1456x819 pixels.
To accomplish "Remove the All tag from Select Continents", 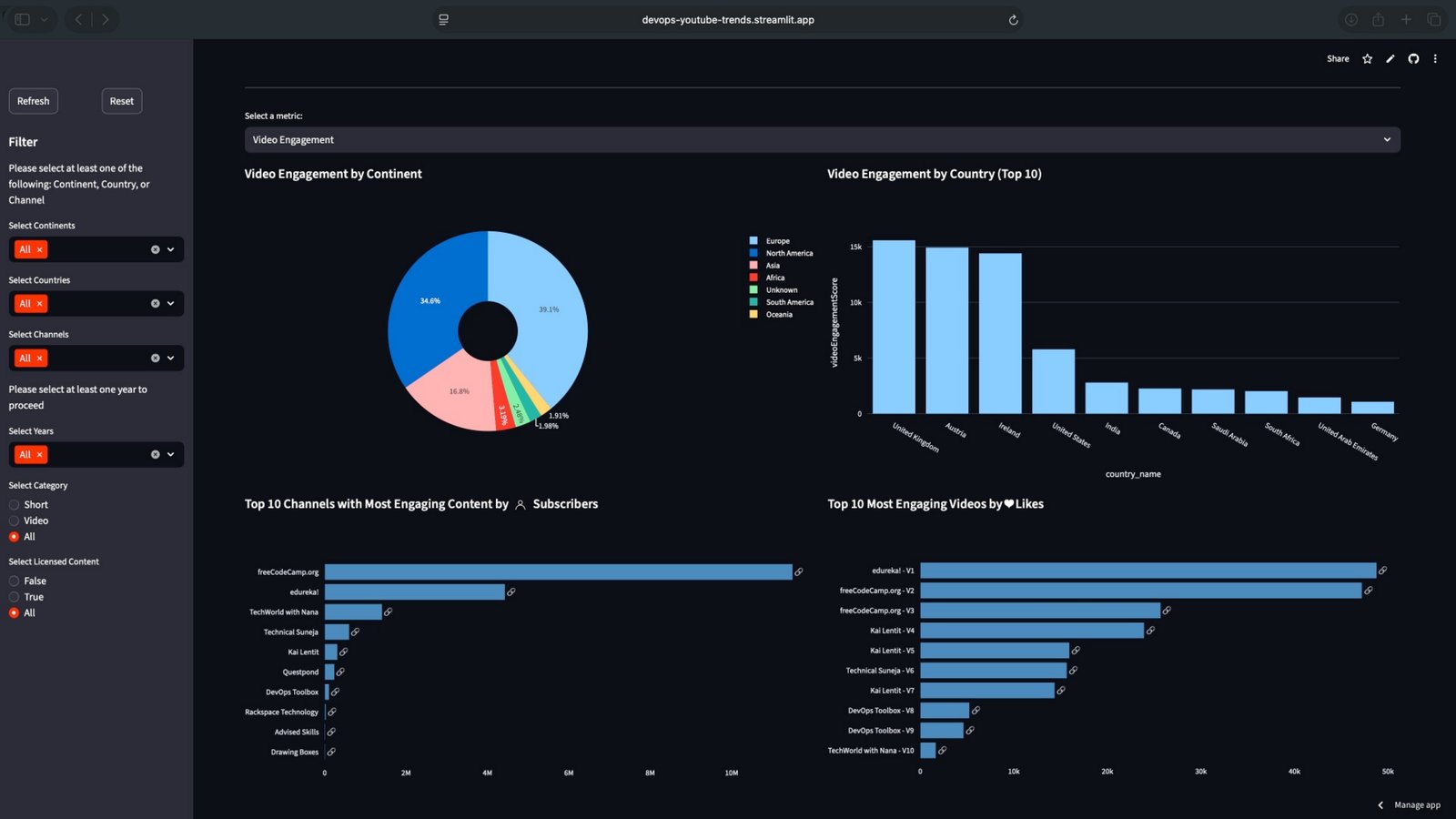I will [39, 249].
